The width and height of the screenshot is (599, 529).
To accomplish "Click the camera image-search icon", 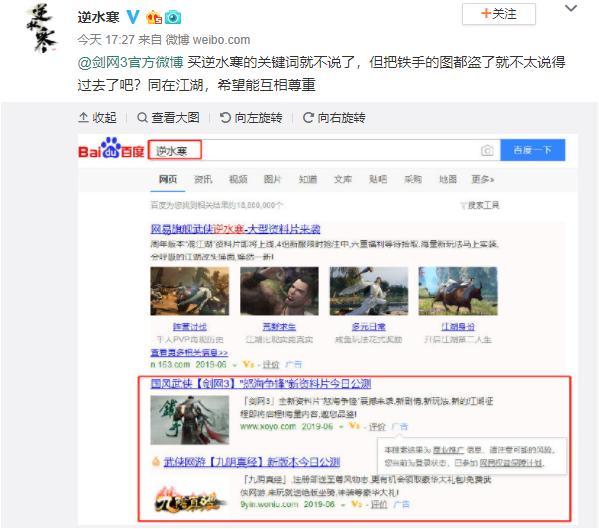I will coord(487,150).
